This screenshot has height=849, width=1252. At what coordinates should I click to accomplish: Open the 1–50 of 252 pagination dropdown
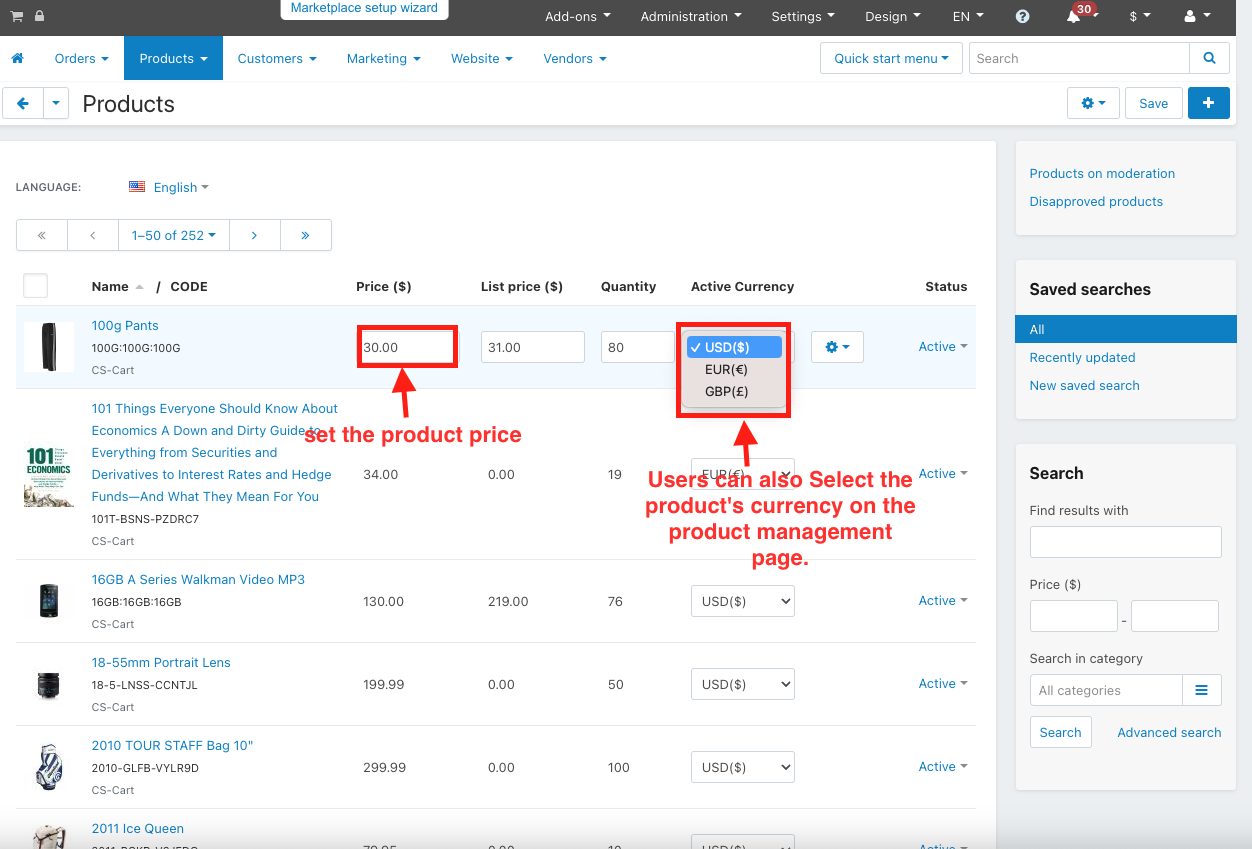click(174, 235)
